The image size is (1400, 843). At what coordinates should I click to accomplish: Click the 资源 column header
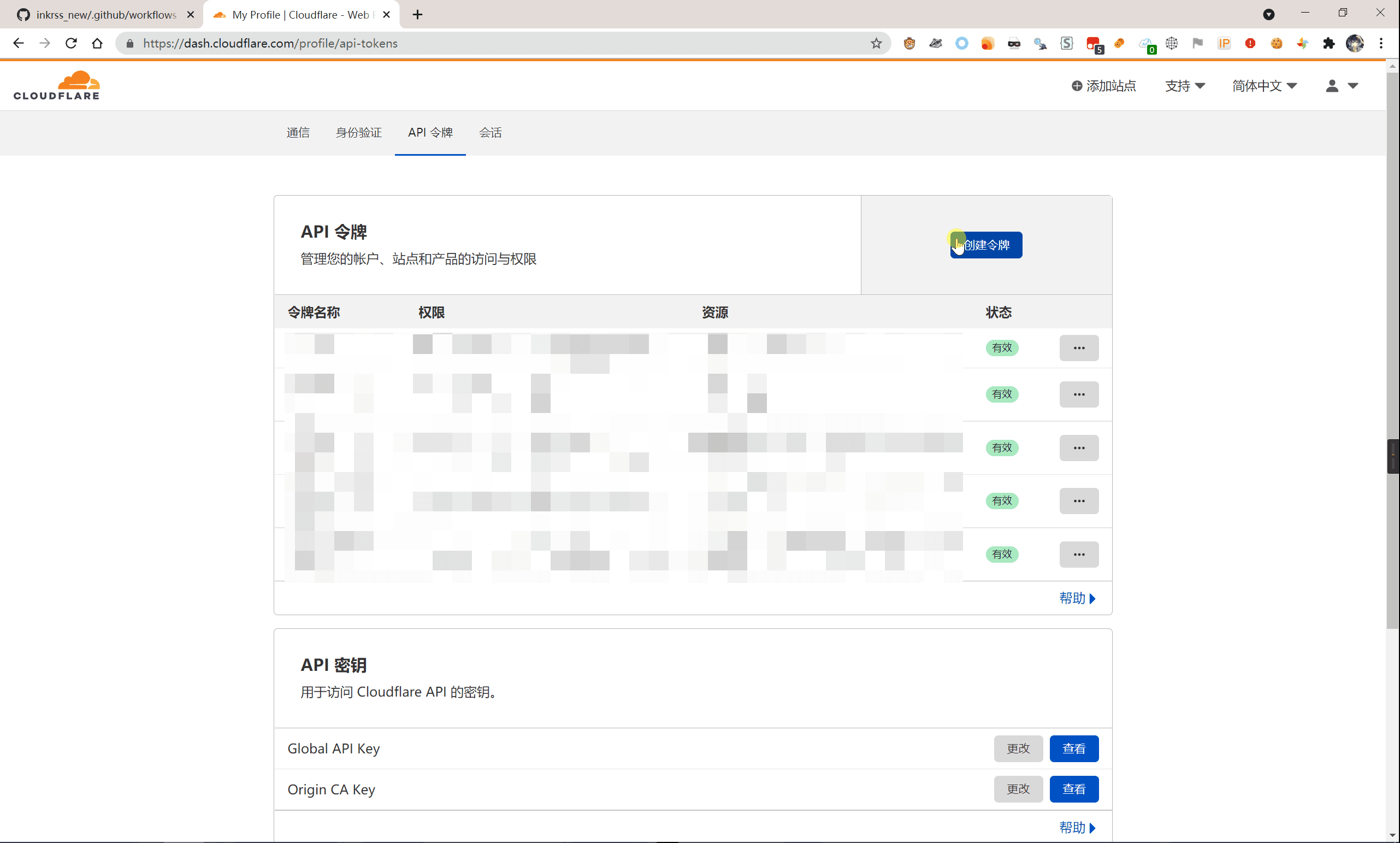coord(714,313)
